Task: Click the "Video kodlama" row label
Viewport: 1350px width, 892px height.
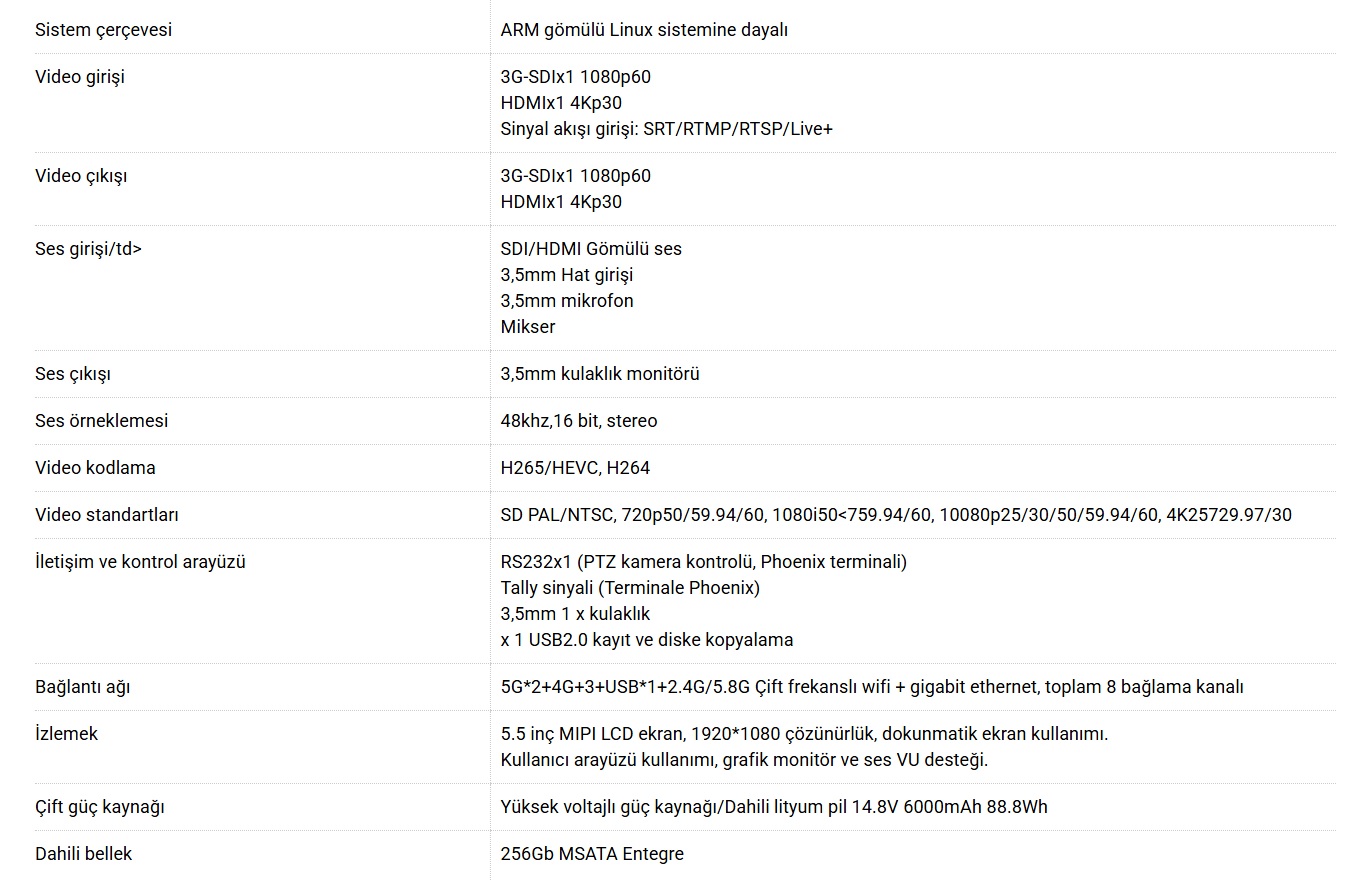Action: point(95,468)
